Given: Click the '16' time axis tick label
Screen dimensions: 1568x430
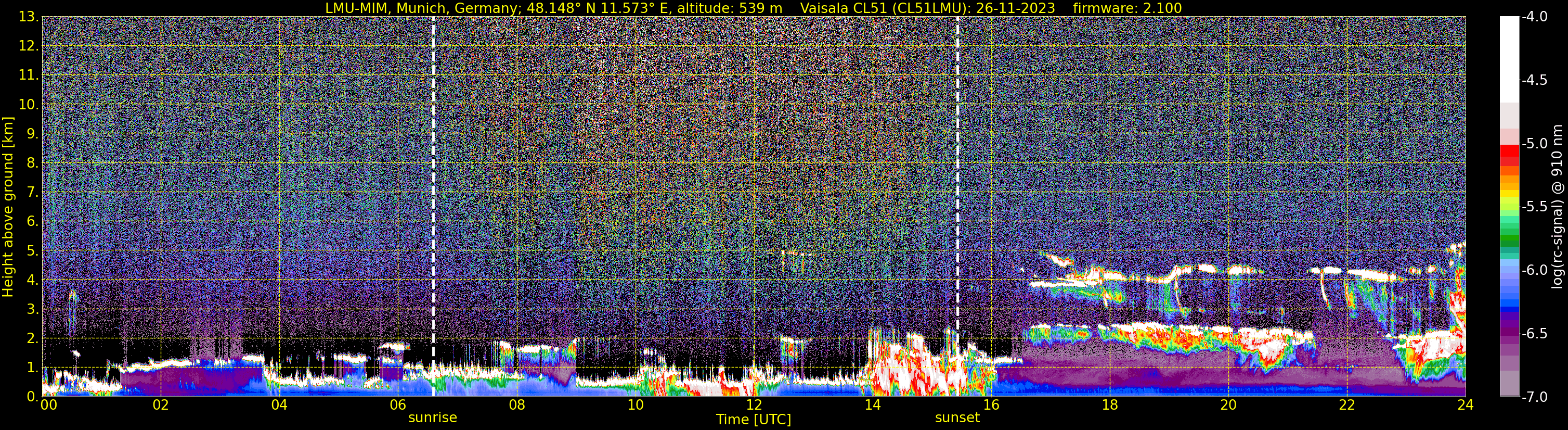Looking at the screenshot, I should [991, 406].
